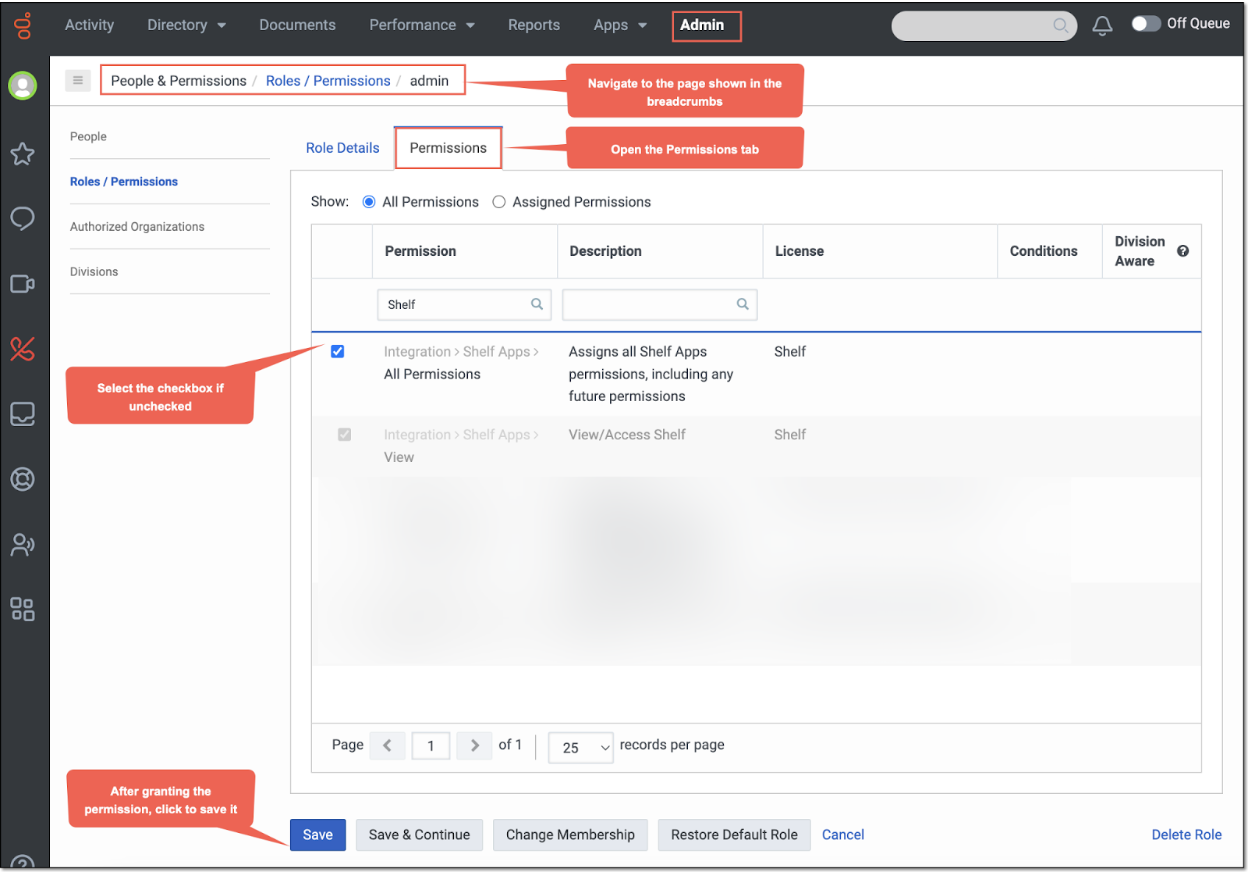Open People in the left navigation
The image size is (1250, 876).
pos(88,137)
